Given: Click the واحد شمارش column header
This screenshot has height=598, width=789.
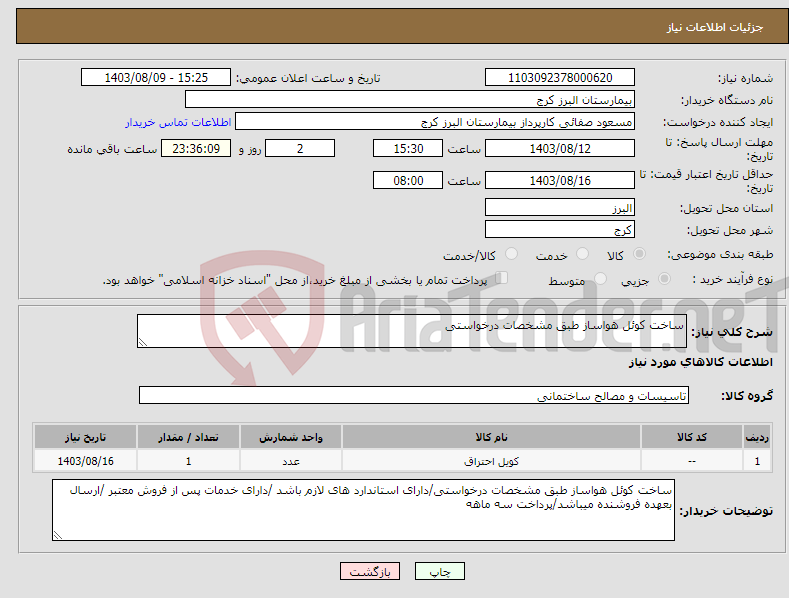Looking at the screenshot, I should 291,437.
